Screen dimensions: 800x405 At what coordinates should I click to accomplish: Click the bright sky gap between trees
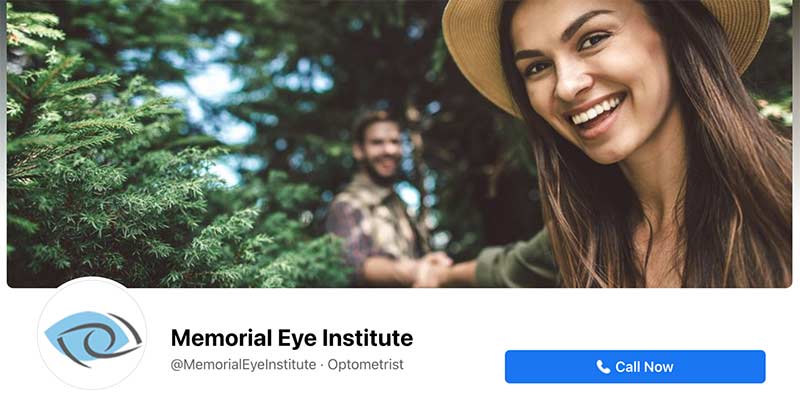pyautogui.click(x=214, y=87)
